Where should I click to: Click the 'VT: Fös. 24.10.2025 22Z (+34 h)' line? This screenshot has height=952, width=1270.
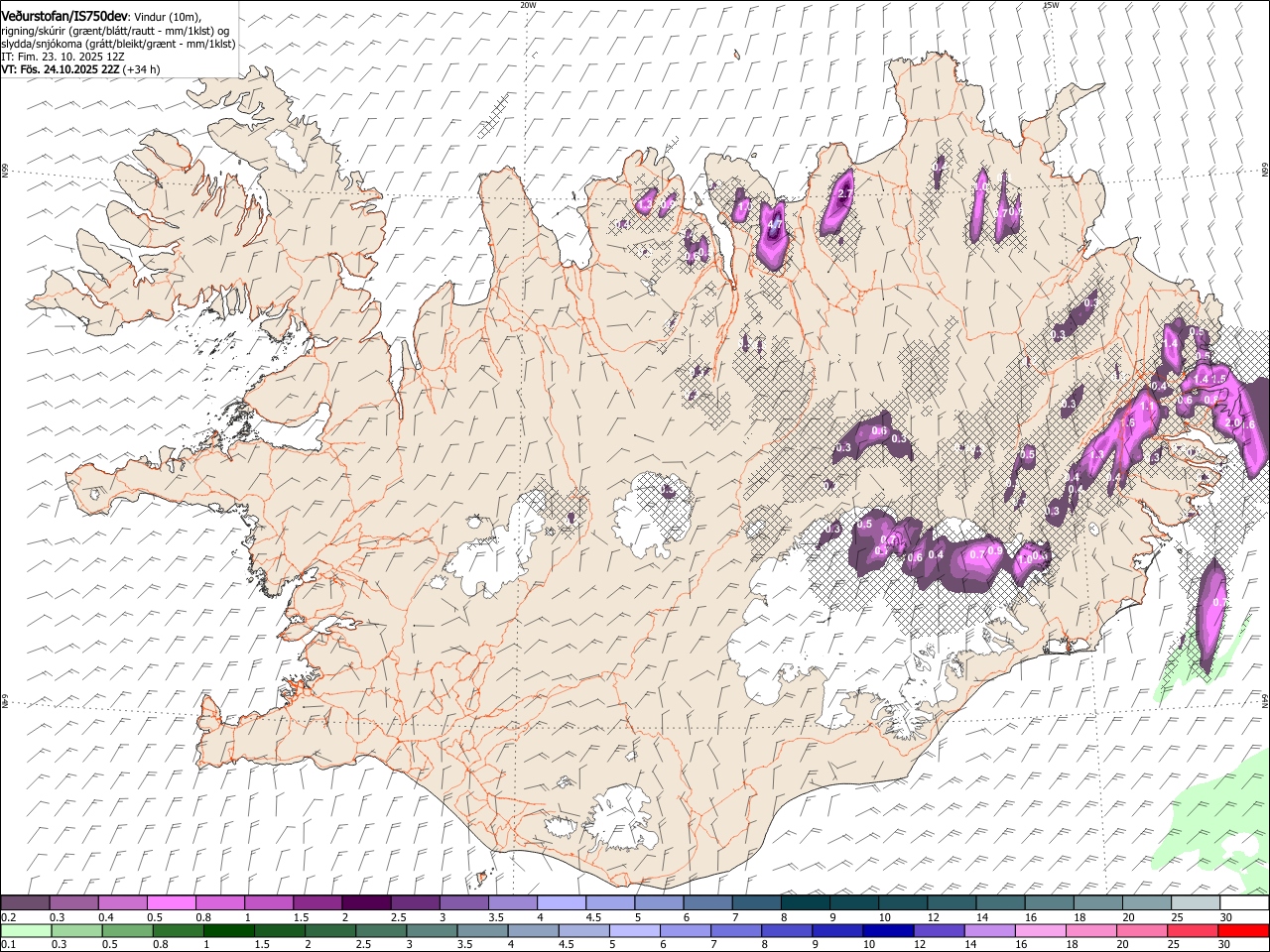coord(79,69)
